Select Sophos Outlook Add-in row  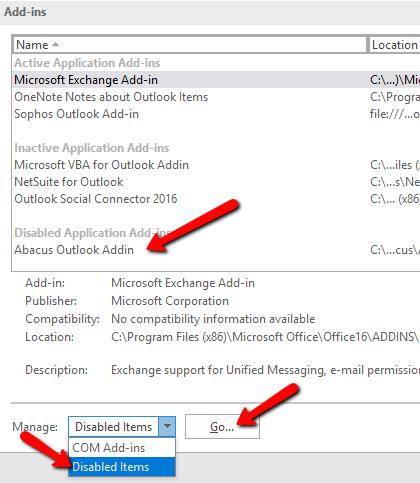coord(216,114)
